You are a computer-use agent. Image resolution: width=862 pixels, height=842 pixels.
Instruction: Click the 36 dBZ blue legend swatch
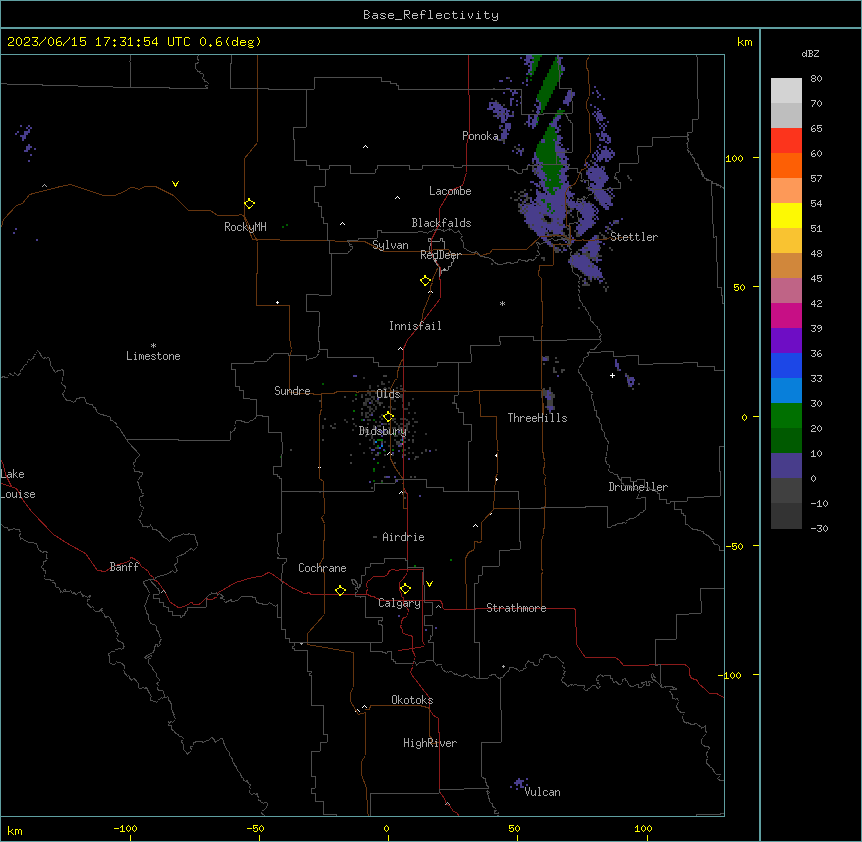786,365
